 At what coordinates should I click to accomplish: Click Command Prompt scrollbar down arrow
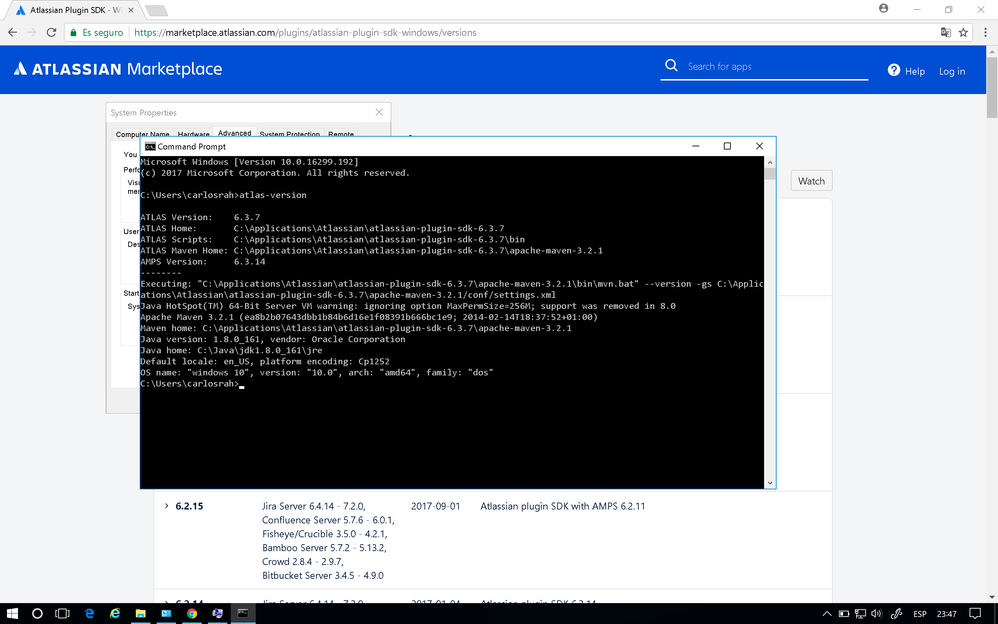click(x=770, y=483)
